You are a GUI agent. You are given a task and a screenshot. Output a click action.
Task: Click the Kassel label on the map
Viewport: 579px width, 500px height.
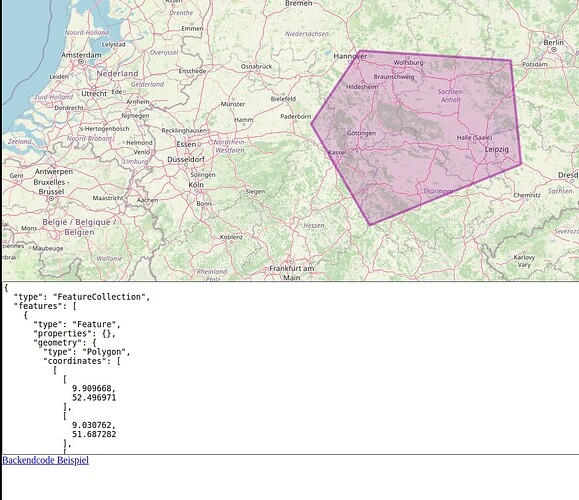(x=337, y=152)
